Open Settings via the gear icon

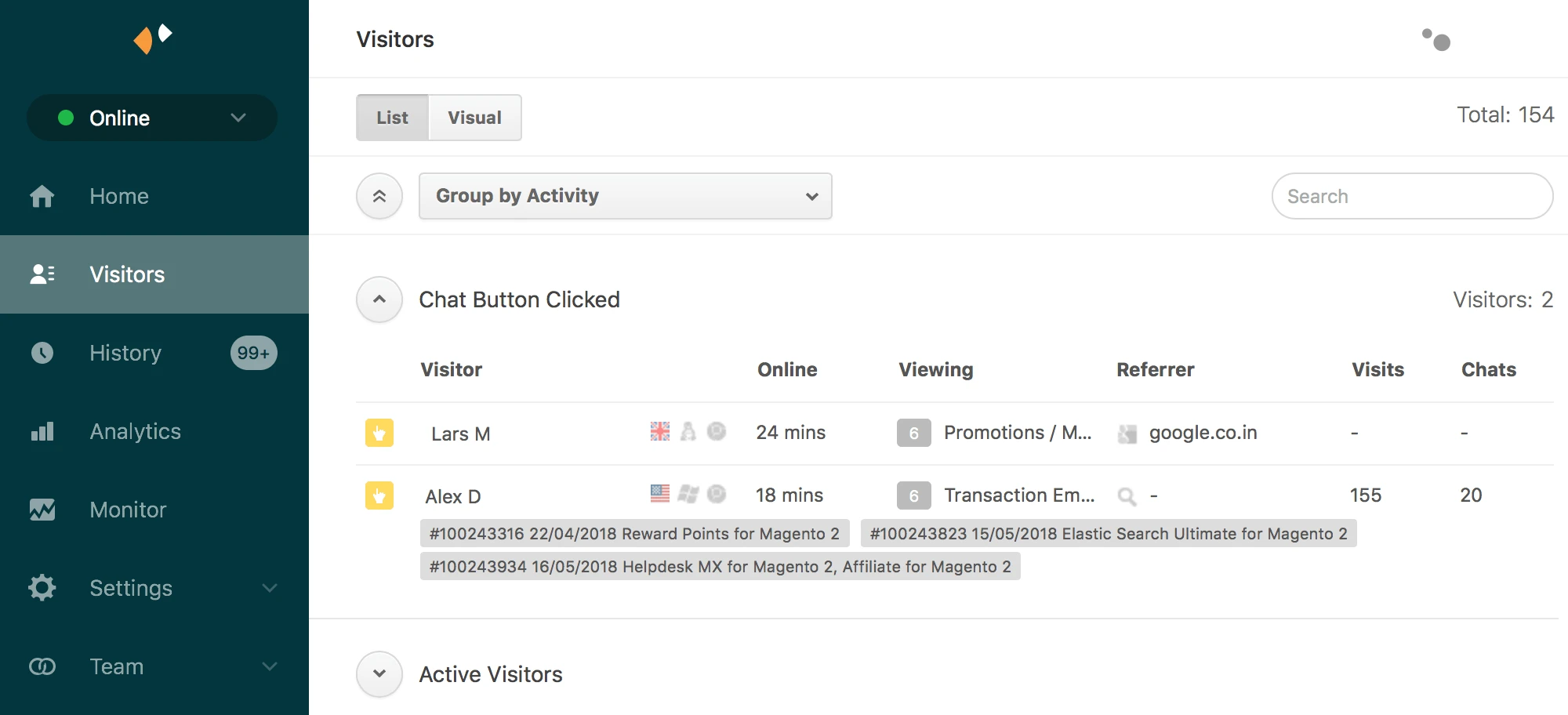pyautogui.click(x=42, y=588)
